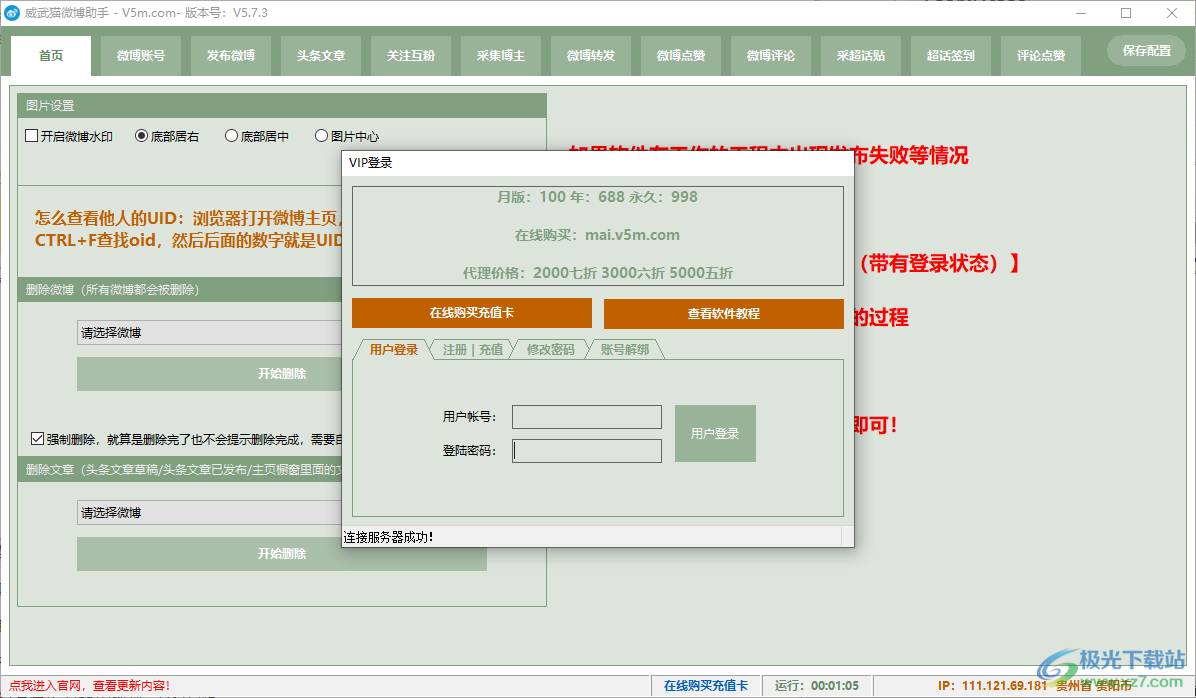The image size is (1196, 698).
Task: Open the 微博转发 tab
Action: (x=591, y=56)
